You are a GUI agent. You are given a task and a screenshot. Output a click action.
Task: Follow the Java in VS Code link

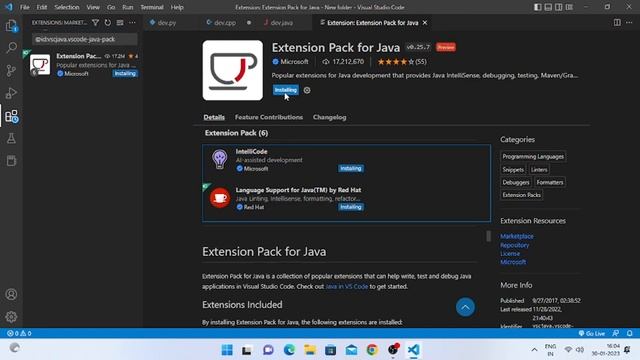[x=347, y=287]
